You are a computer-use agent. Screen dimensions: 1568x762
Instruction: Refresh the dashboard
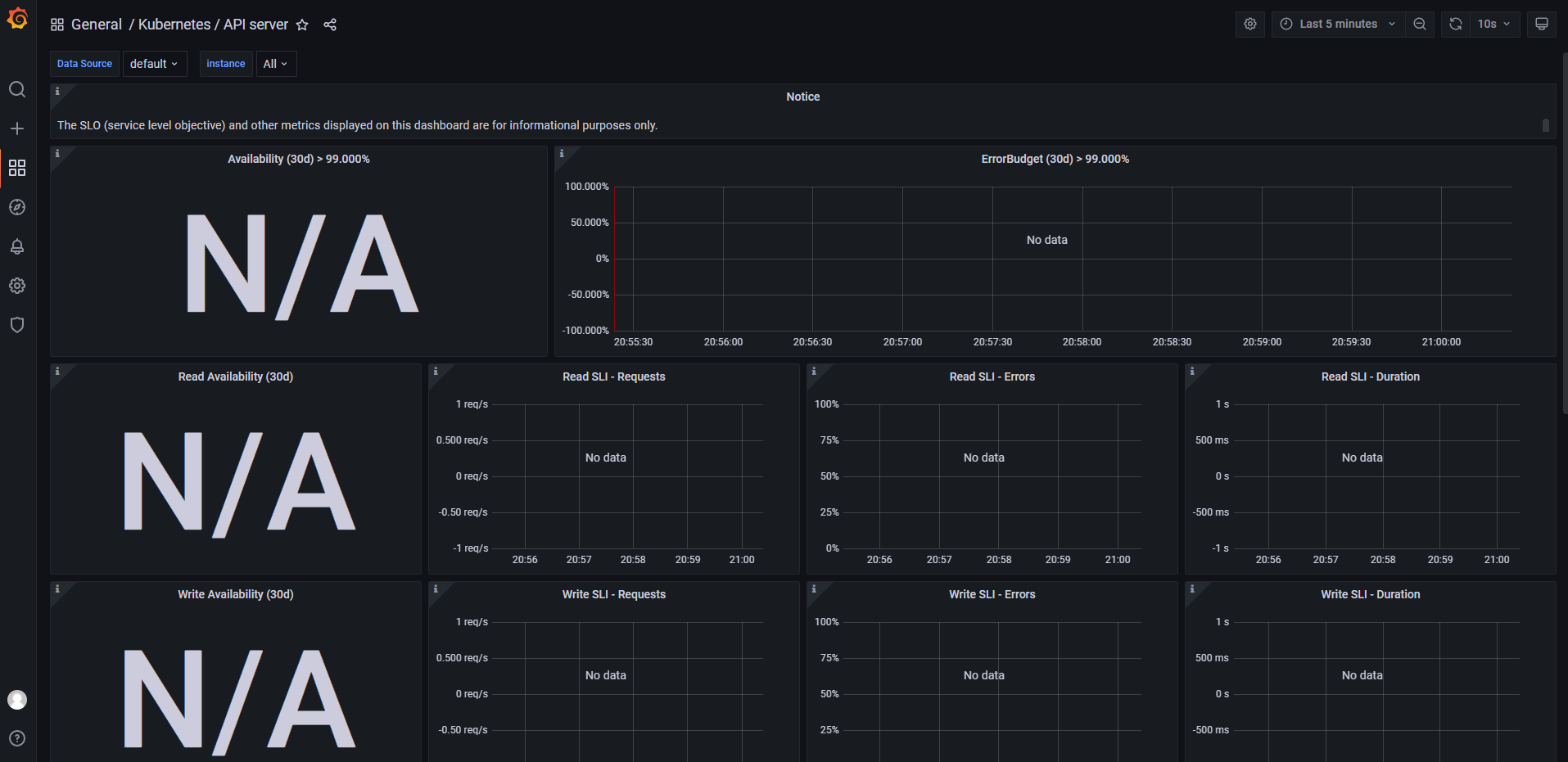(1456, 24)
